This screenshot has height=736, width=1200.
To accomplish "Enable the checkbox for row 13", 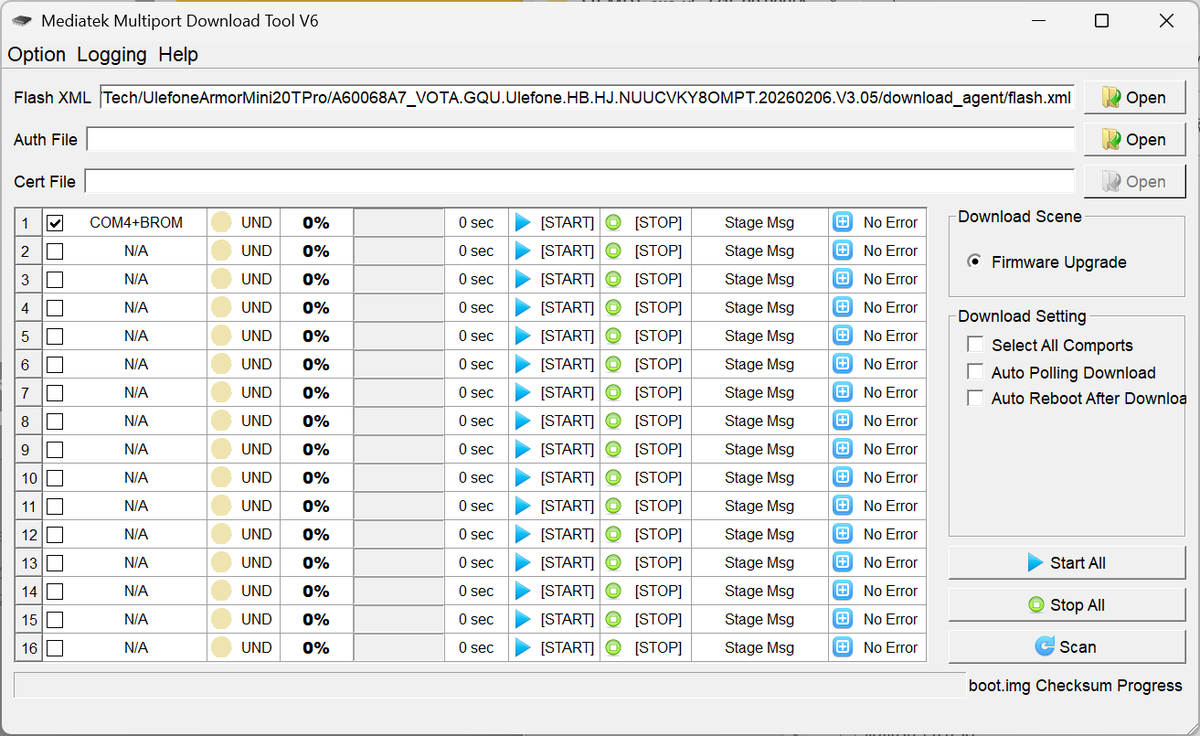I will pyautogui.click(x=55, y=562).
